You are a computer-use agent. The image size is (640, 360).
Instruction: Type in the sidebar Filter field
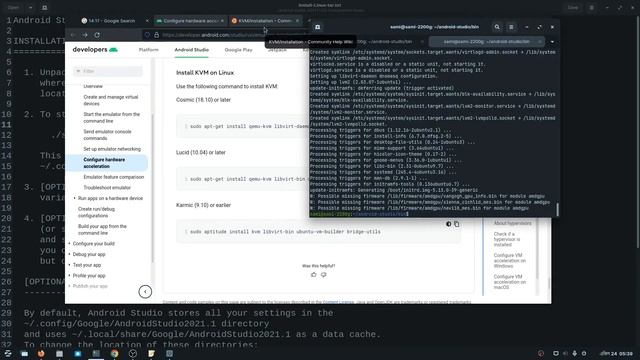(x=108, y=71)
